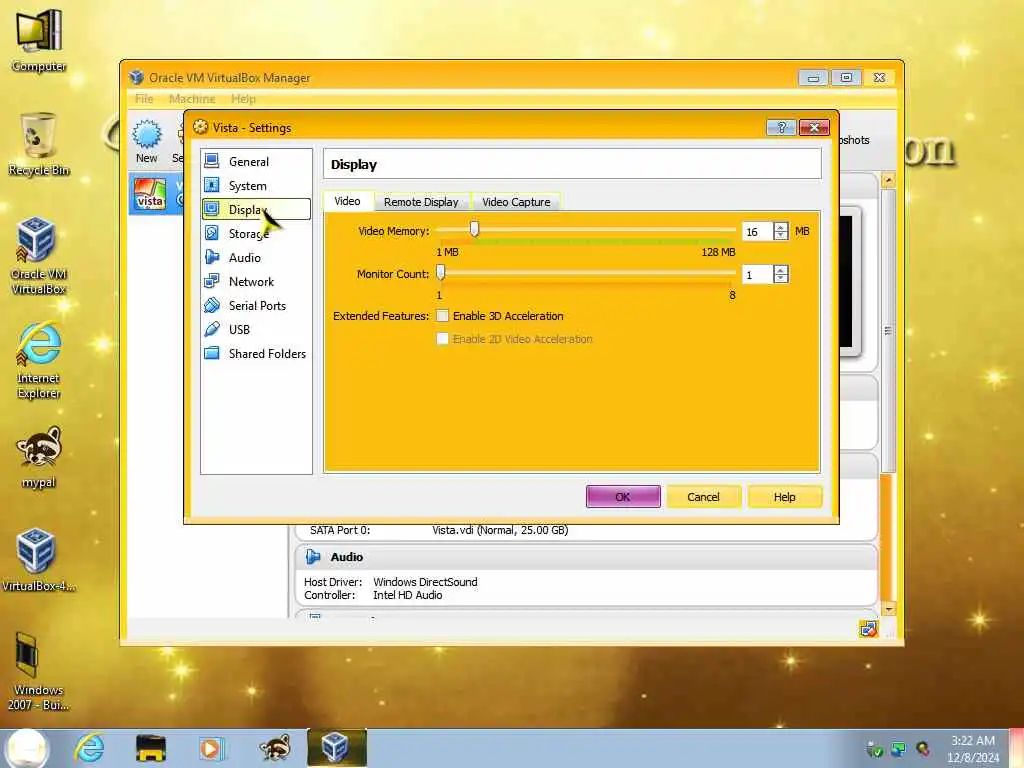Screen dimensions: 1024x768
Task: Click the Video Memory MB value field
Action: (757, 231)
